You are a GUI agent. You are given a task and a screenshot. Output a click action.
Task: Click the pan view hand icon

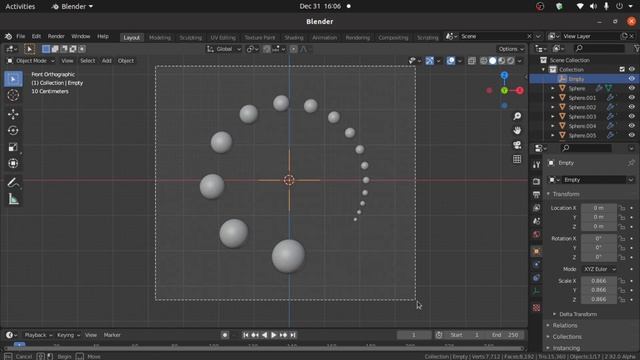517,131
